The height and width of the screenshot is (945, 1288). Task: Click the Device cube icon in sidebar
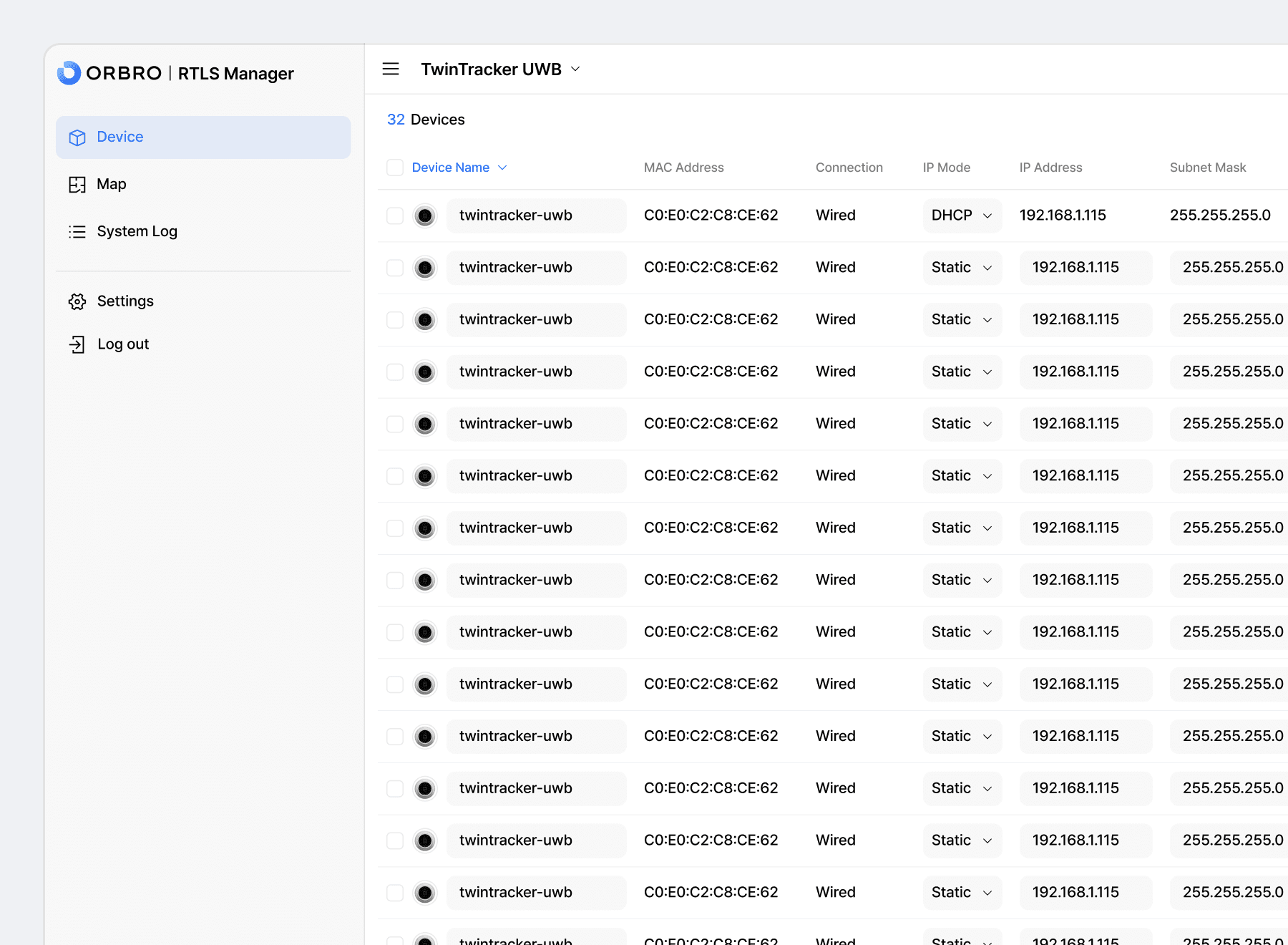77,137
